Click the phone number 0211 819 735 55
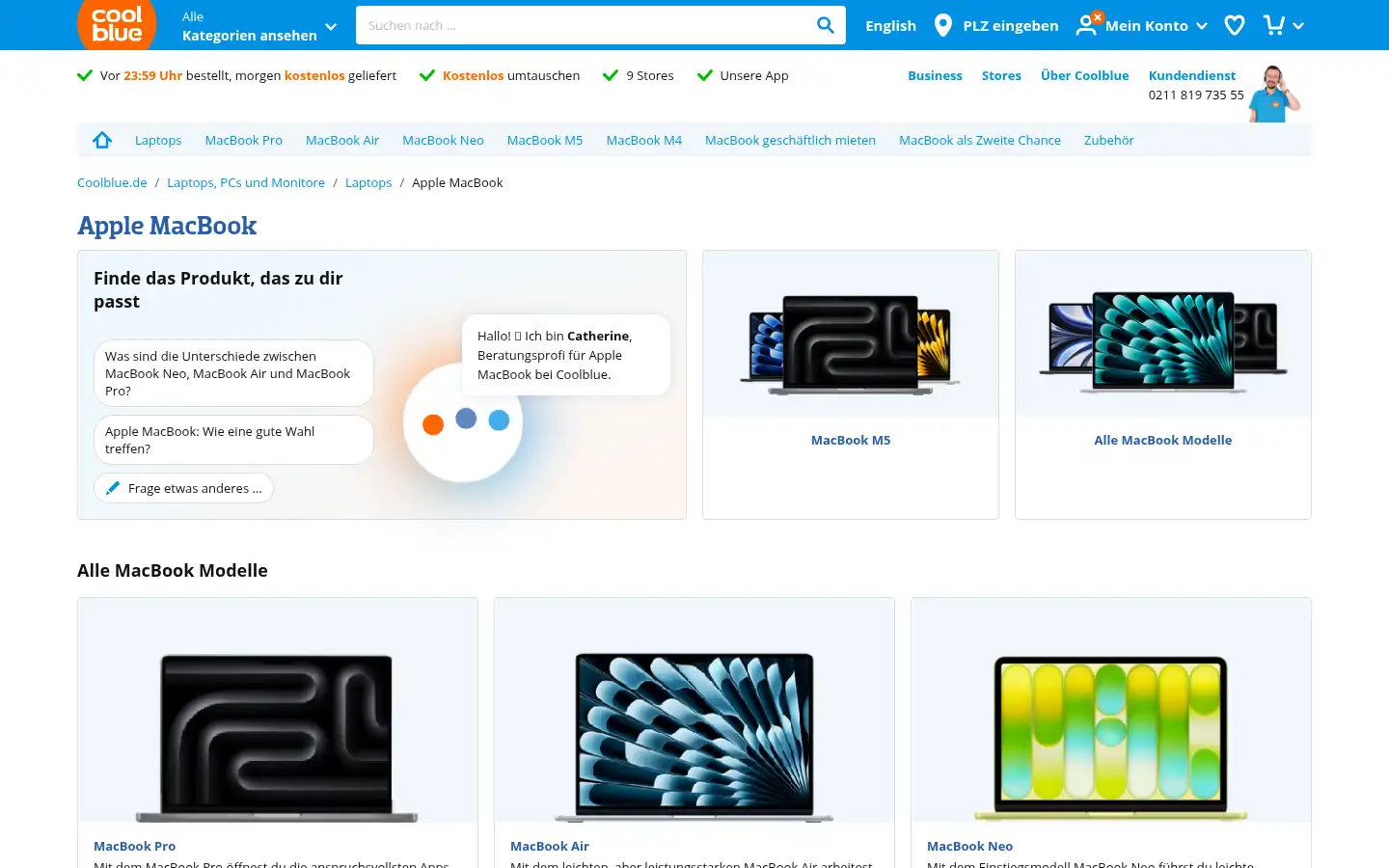The image size is (1389, 868). pos(1196,95)
